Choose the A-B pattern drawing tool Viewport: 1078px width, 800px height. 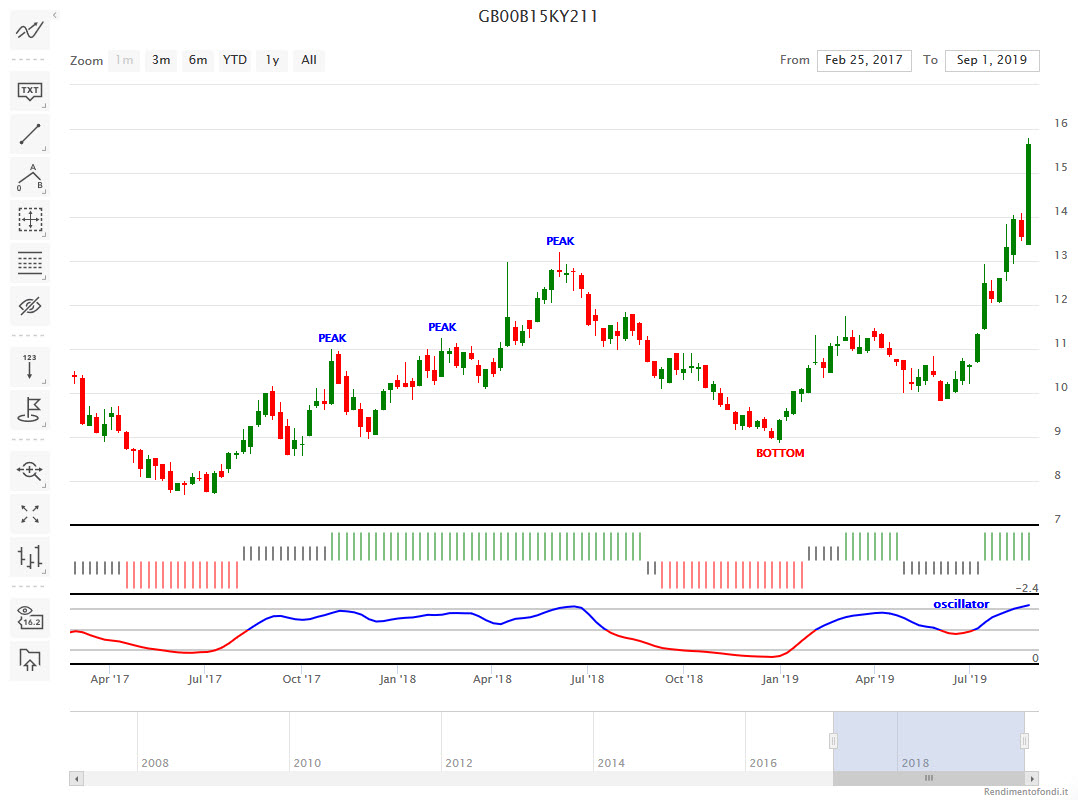30,177
